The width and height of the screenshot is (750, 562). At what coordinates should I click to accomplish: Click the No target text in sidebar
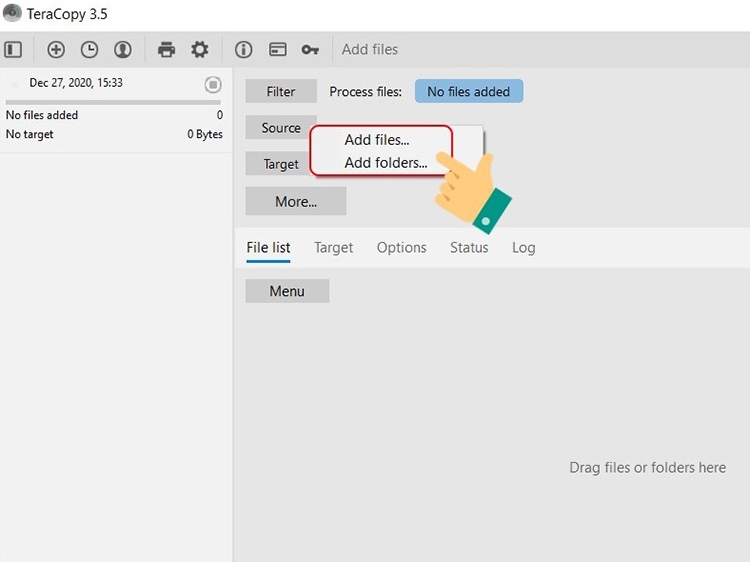click(x=29, y=134)
